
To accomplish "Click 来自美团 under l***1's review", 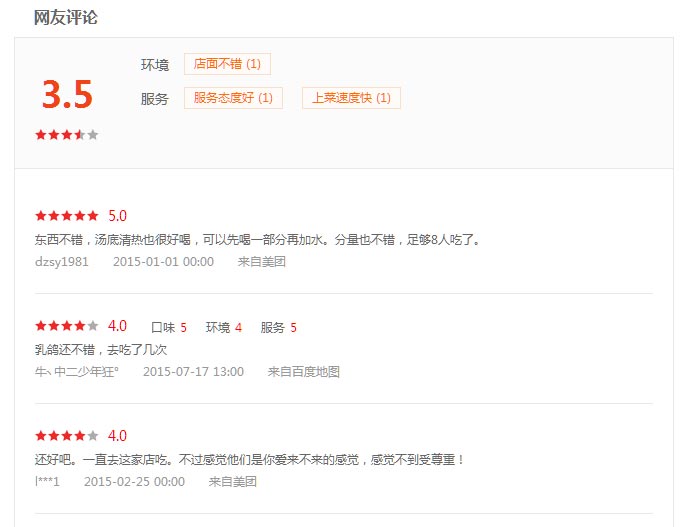I will click(233, 482).
